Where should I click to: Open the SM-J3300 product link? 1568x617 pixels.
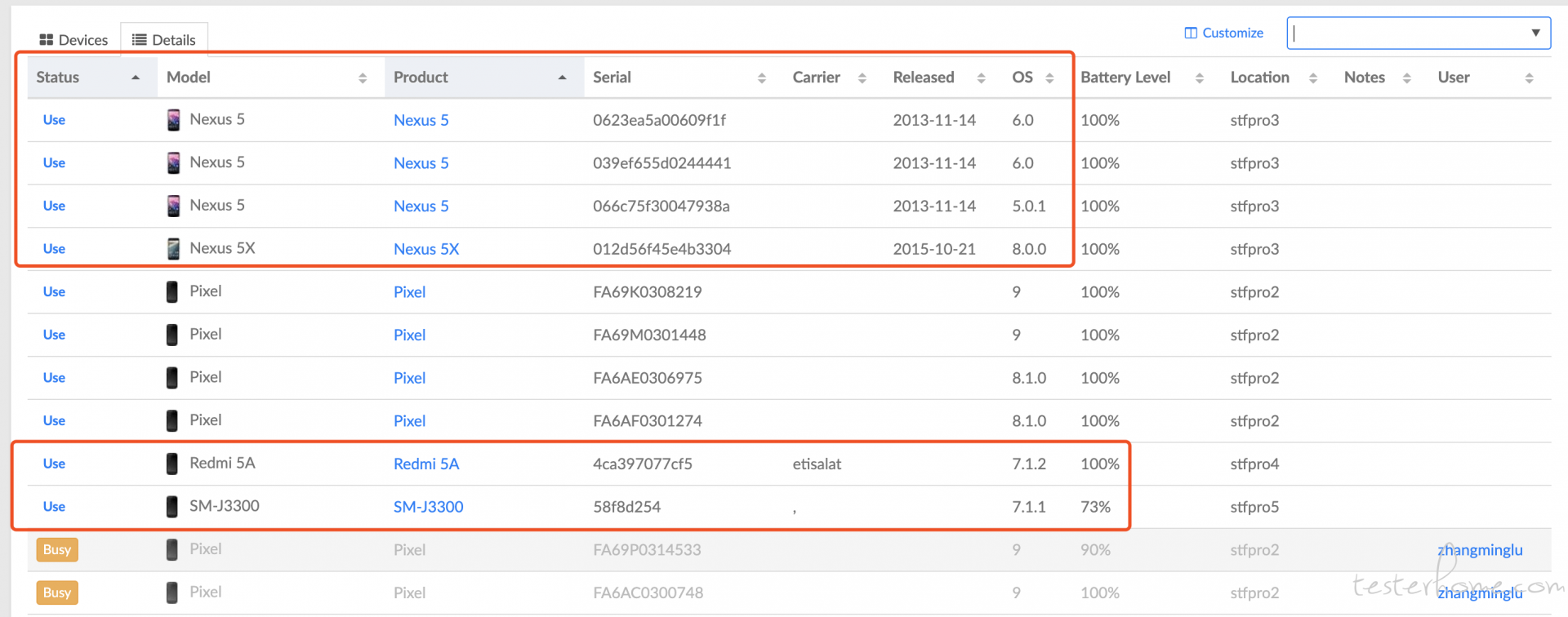tap(429, 507)
